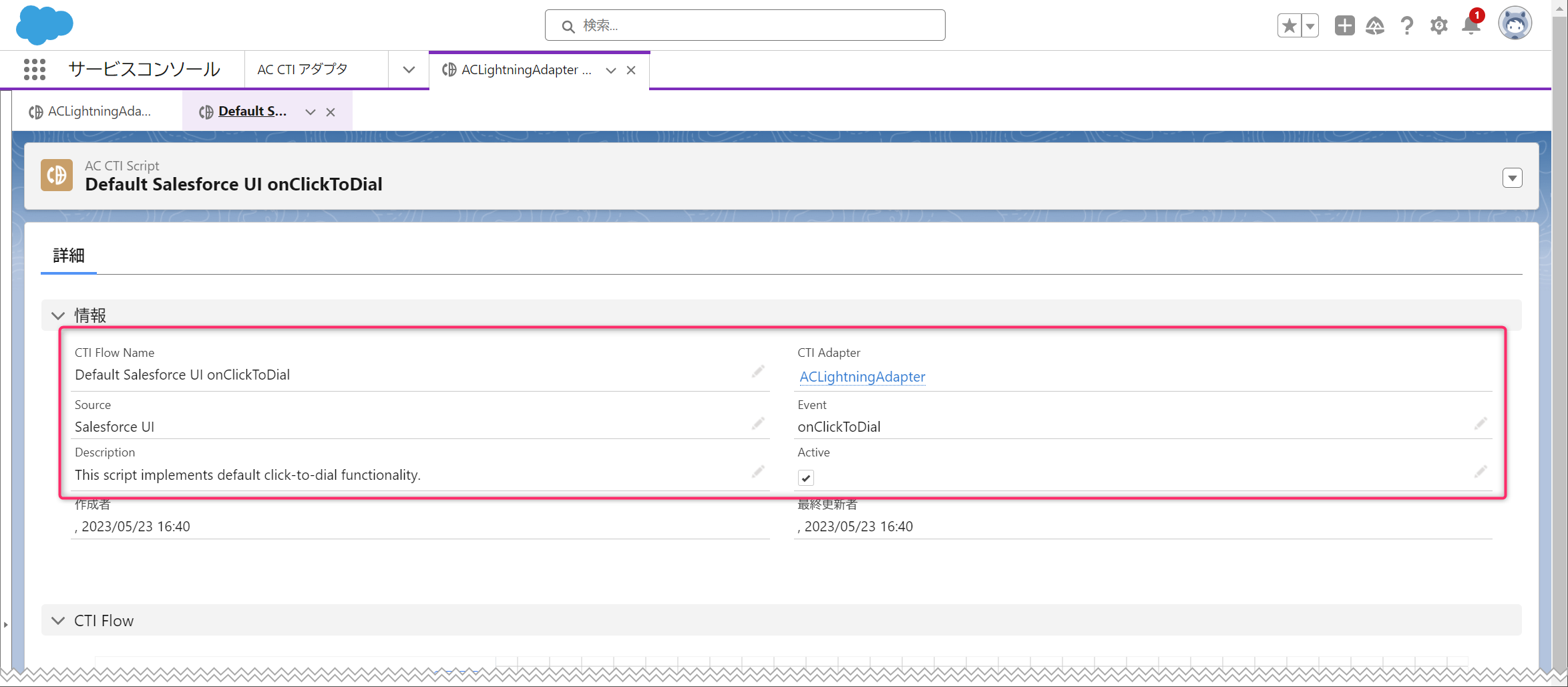Open the record actions dropdown button
The image size is (1568, 687).
[1512, 178]
